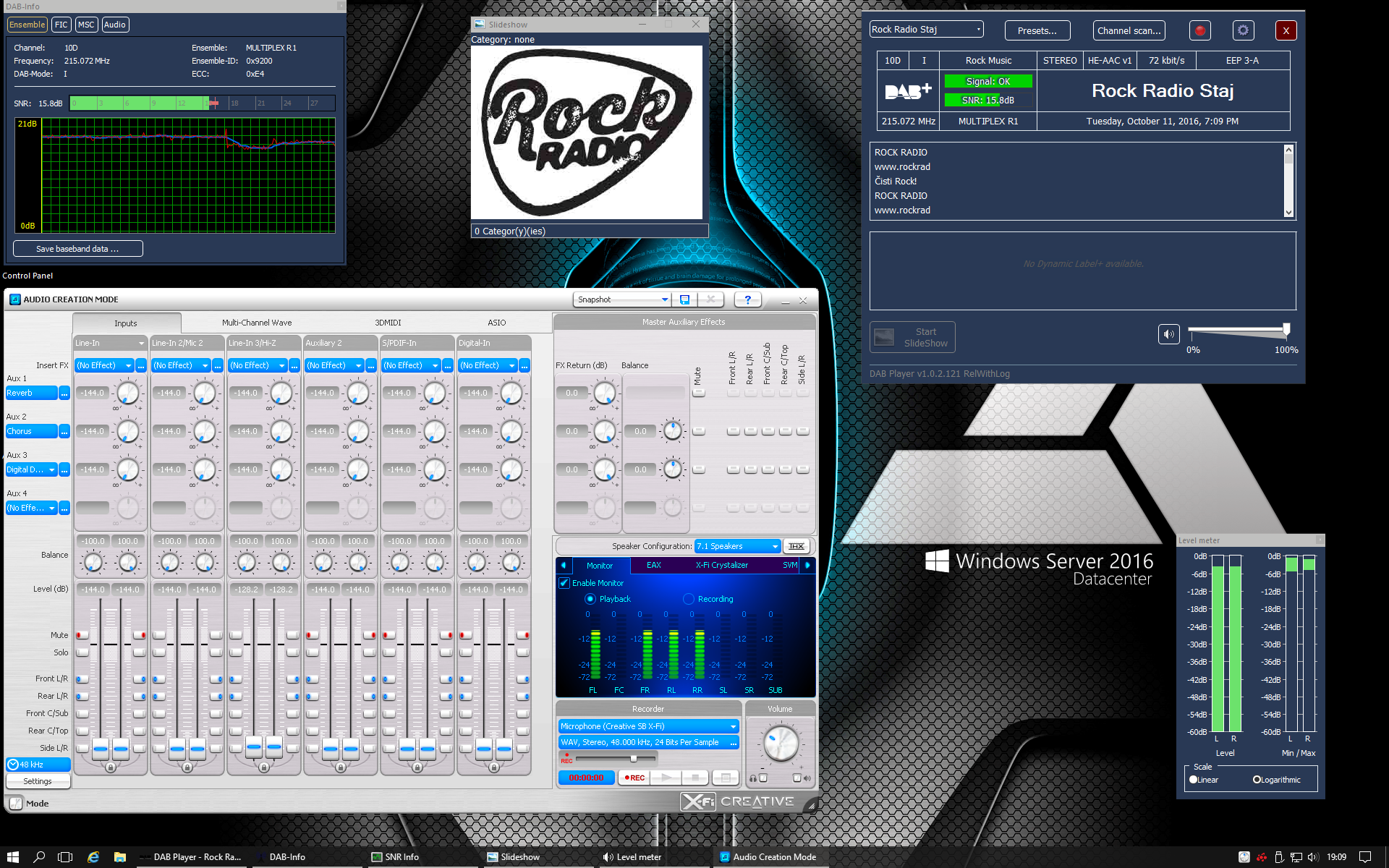The width and height of the screenshot is (1389, 868).
Task: Click the recorder play button
Action: 666,778
